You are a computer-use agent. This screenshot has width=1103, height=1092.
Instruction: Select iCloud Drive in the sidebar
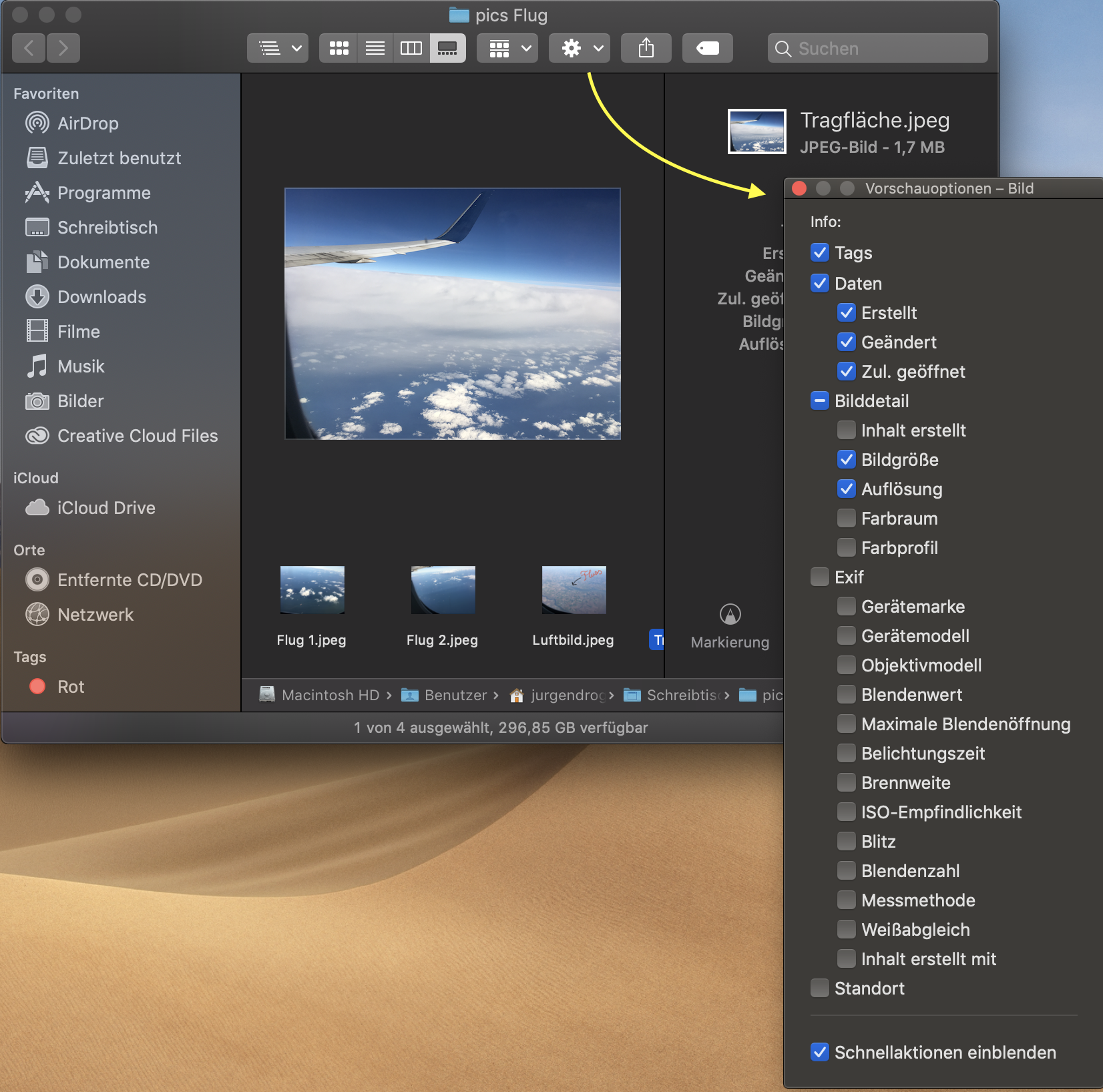pyautogui.click(x=106, y=508)
